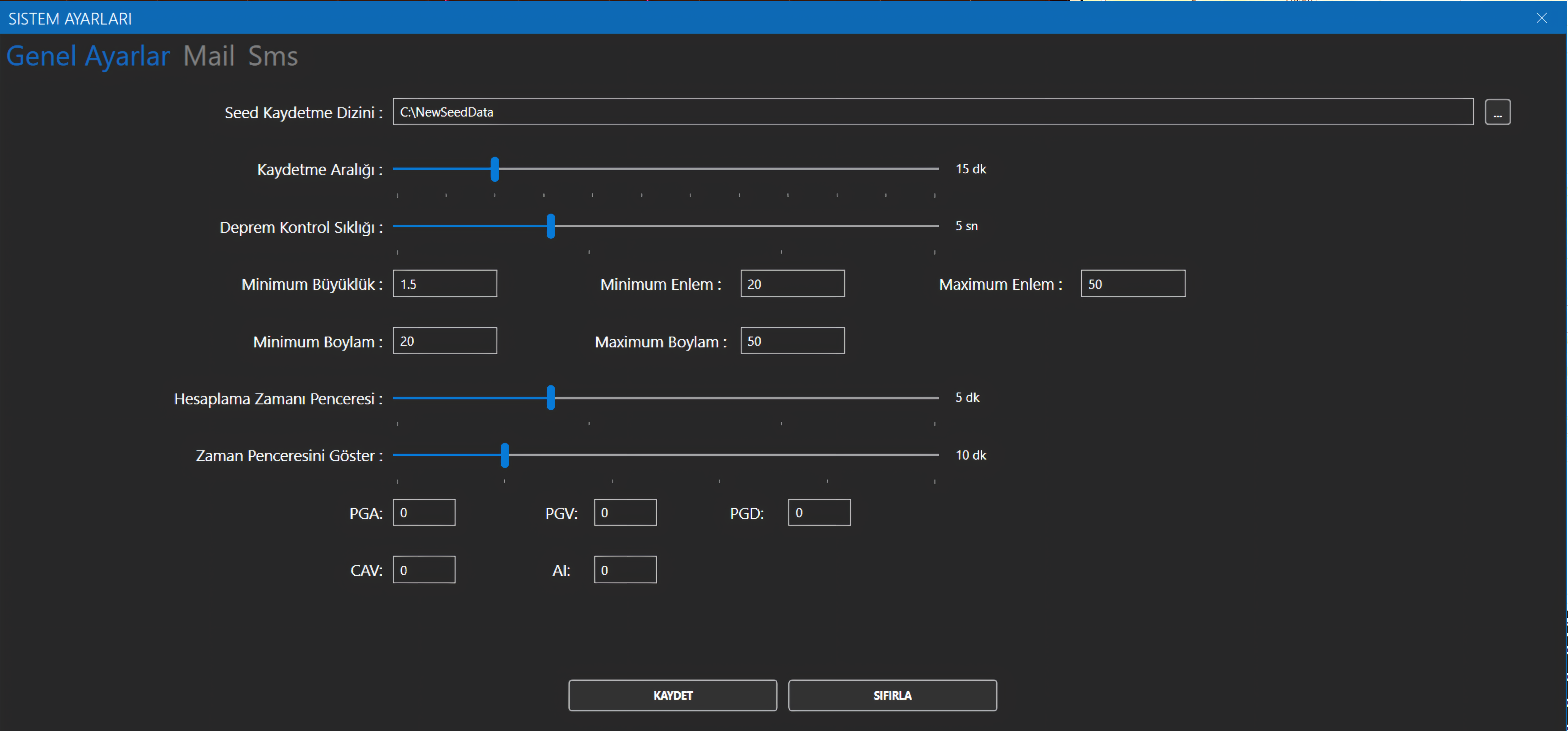Click the AI value field
Viewport: 1568px width, 731px height.
tap(625, 570)
